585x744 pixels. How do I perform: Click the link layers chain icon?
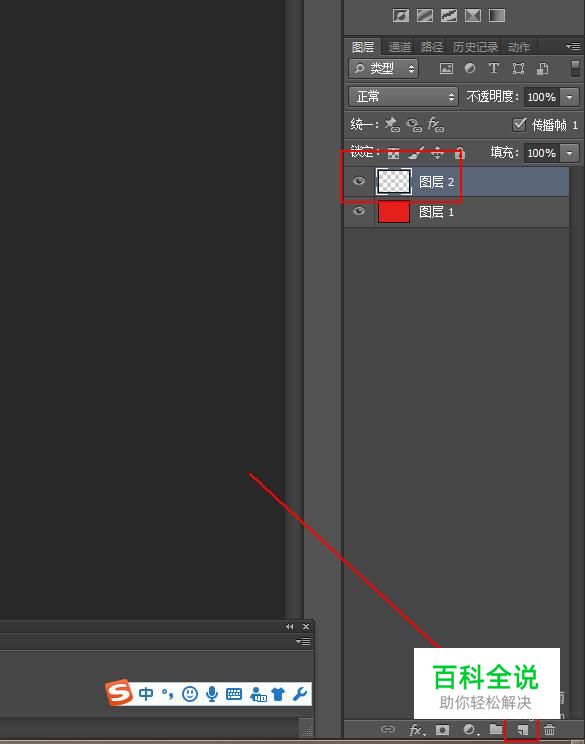tap(388, 729)
